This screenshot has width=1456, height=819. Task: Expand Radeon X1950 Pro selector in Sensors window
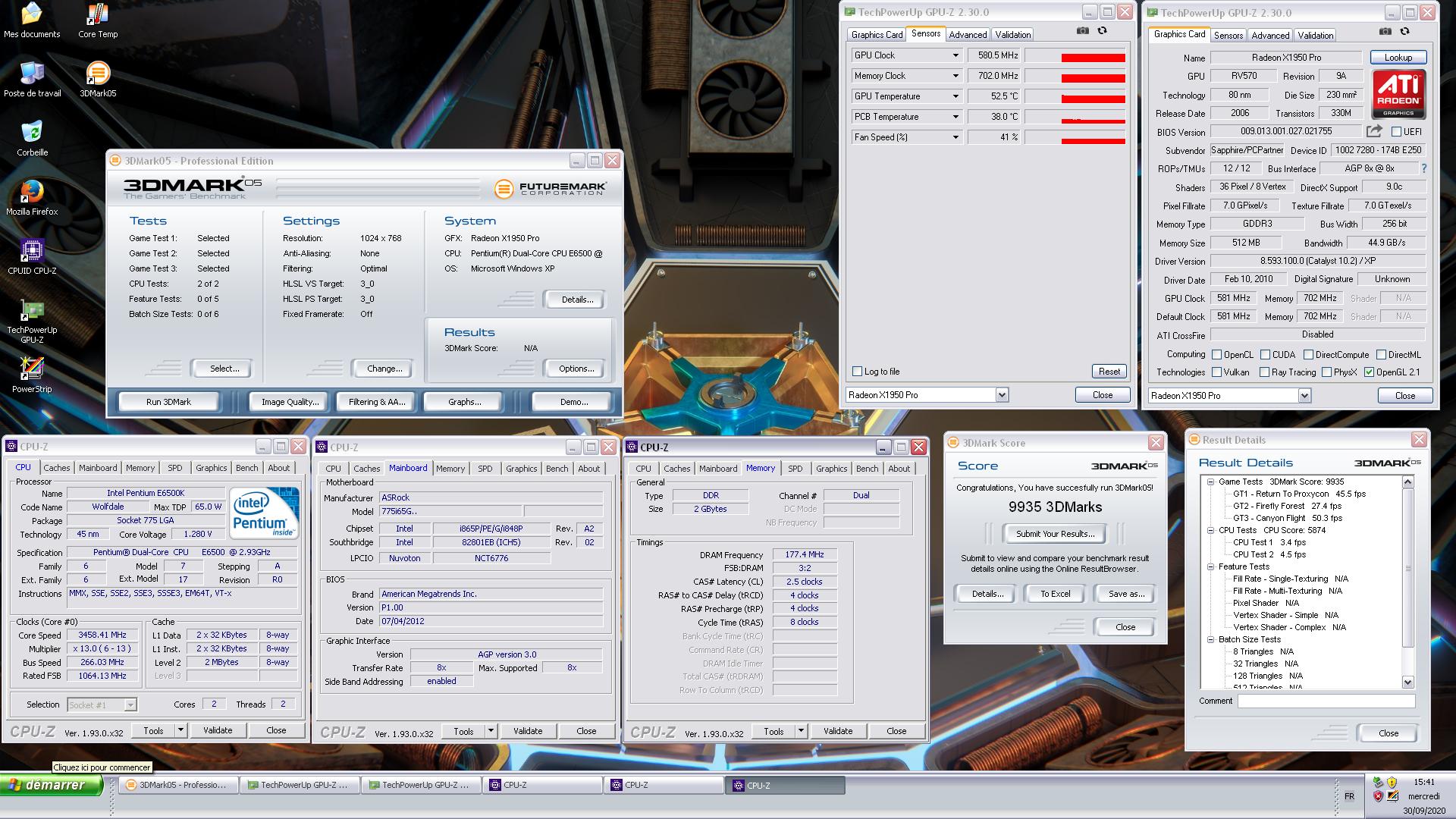(x=1002, y=395)
